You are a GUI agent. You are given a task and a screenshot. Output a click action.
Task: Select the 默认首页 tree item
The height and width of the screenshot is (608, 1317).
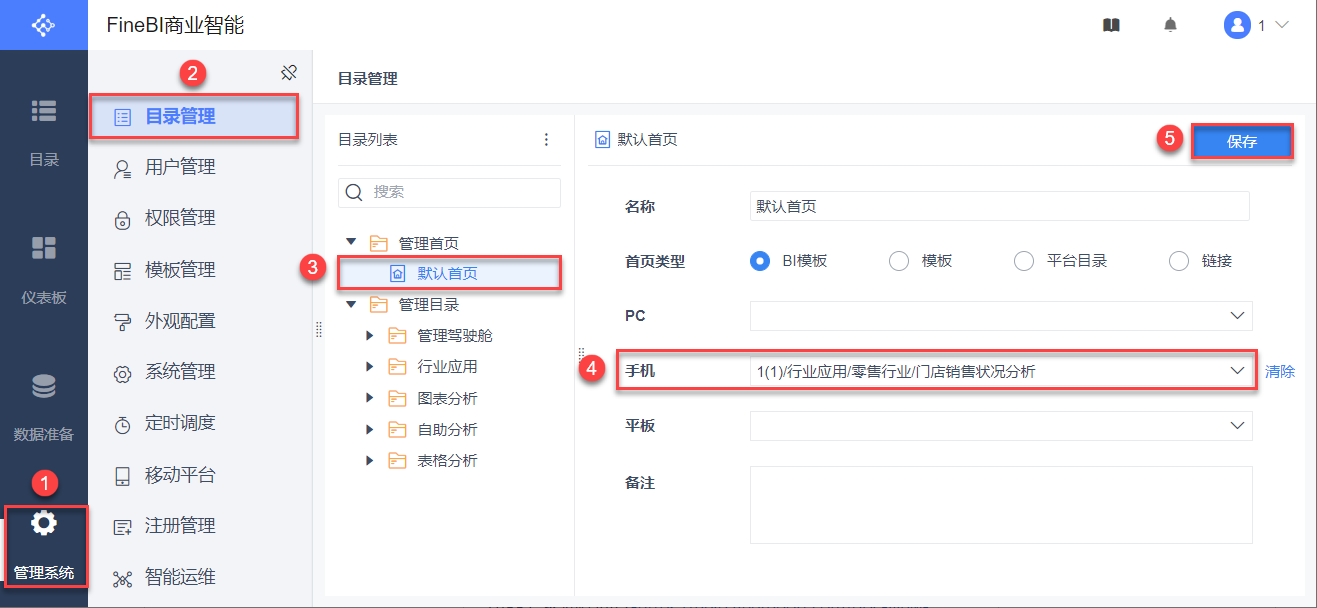click(x=446, y=273)
